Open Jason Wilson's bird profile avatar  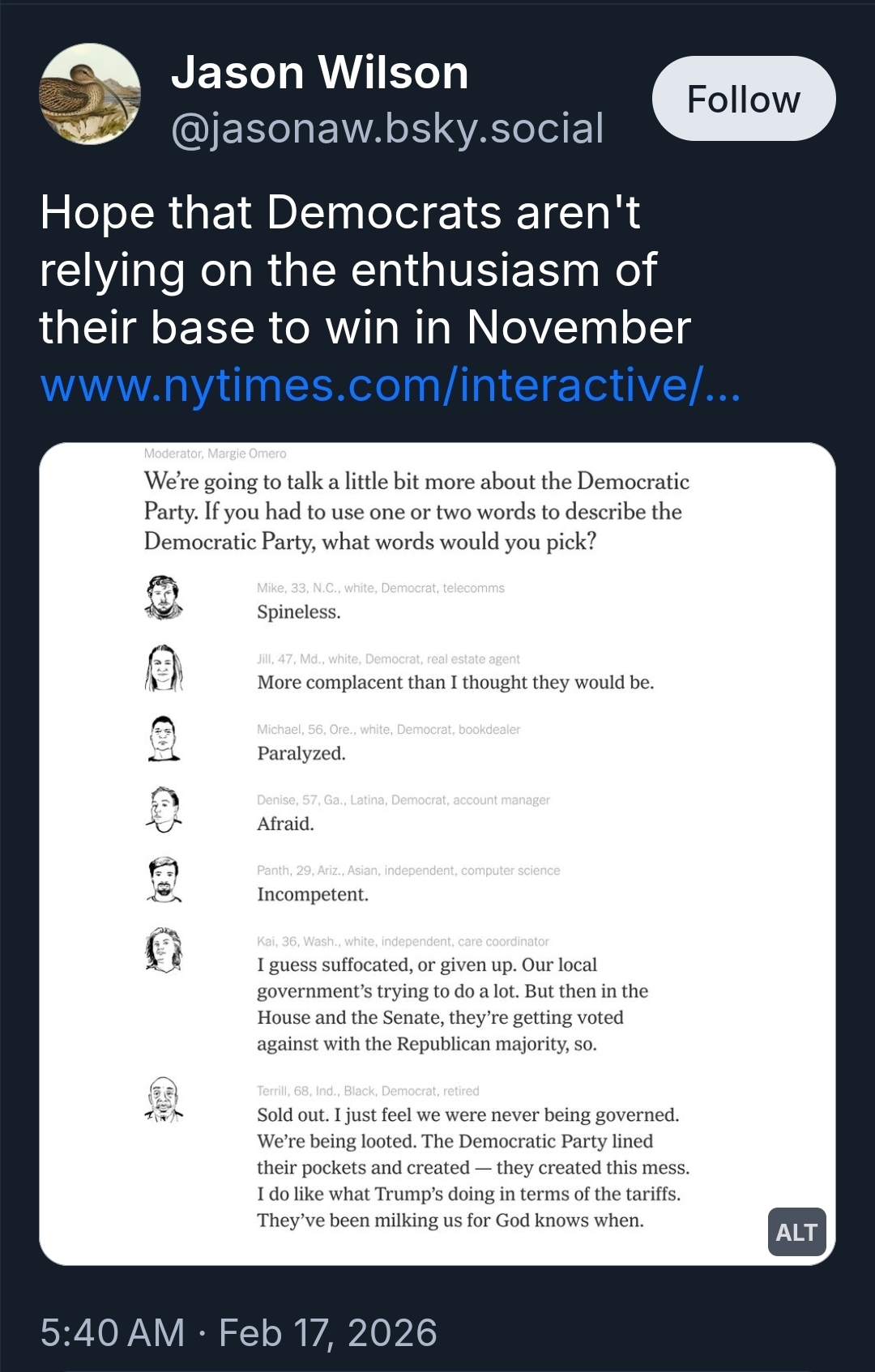tap(90, 94)
